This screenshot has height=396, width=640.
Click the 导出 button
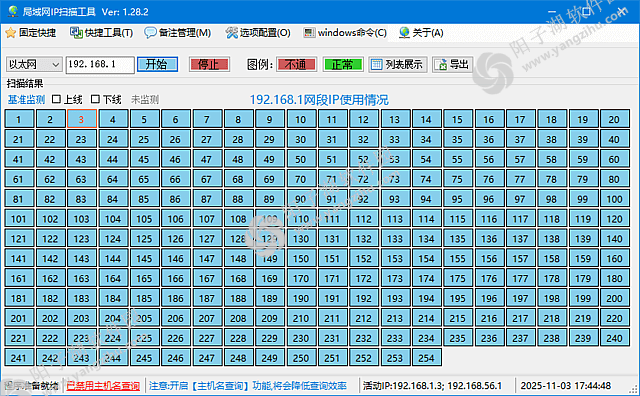[453, 65]
